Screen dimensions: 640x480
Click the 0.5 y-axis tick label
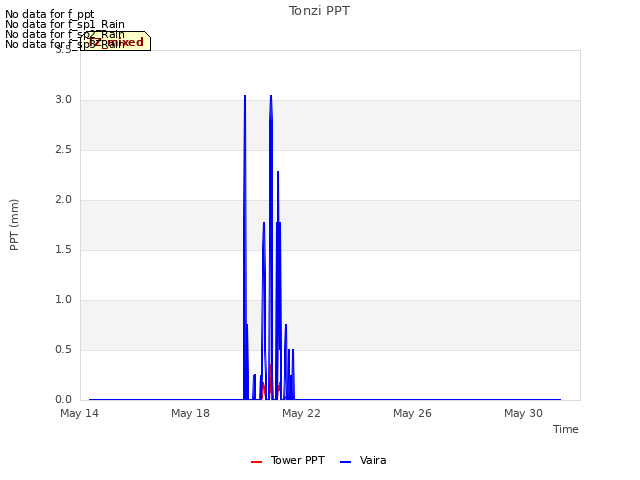point(63,349)
